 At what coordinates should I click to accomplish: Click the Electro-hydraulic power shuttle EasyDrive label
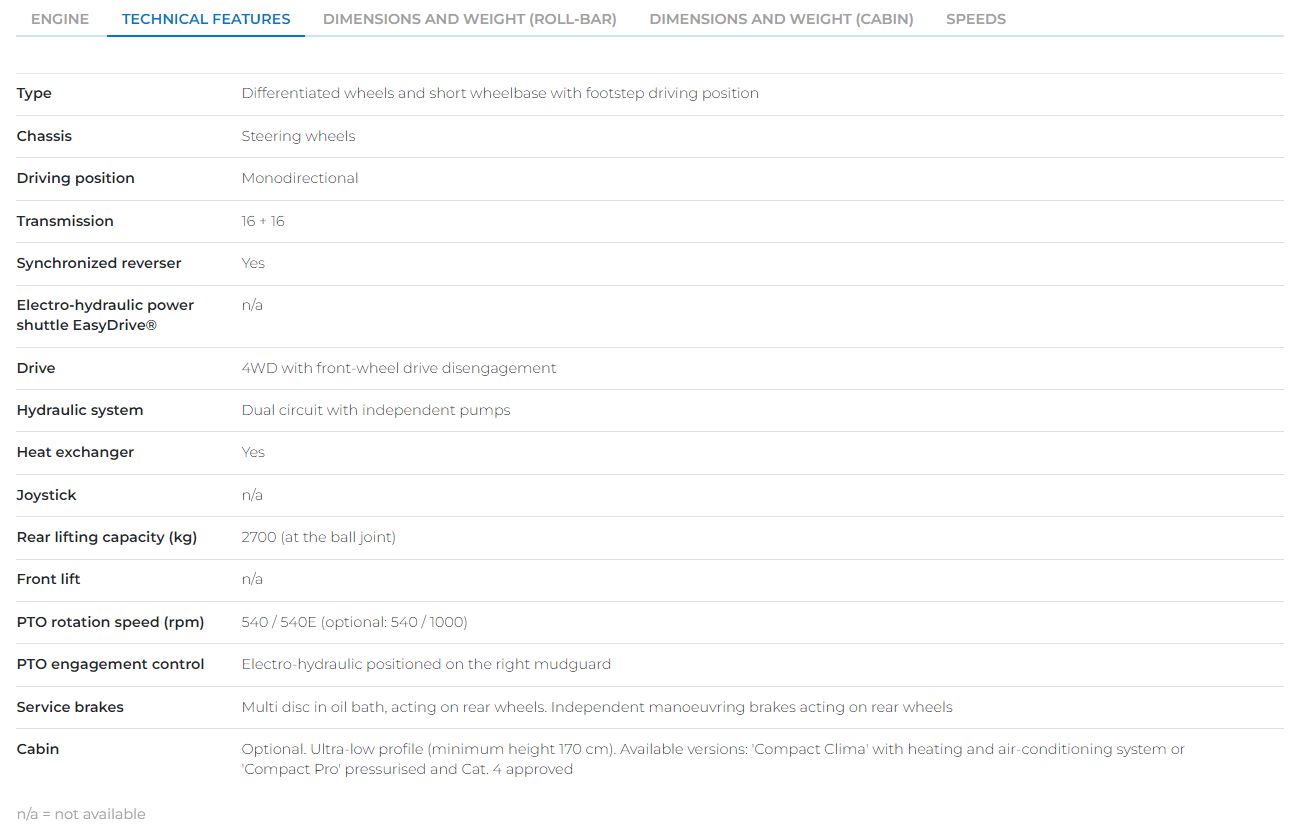point(105,315)
